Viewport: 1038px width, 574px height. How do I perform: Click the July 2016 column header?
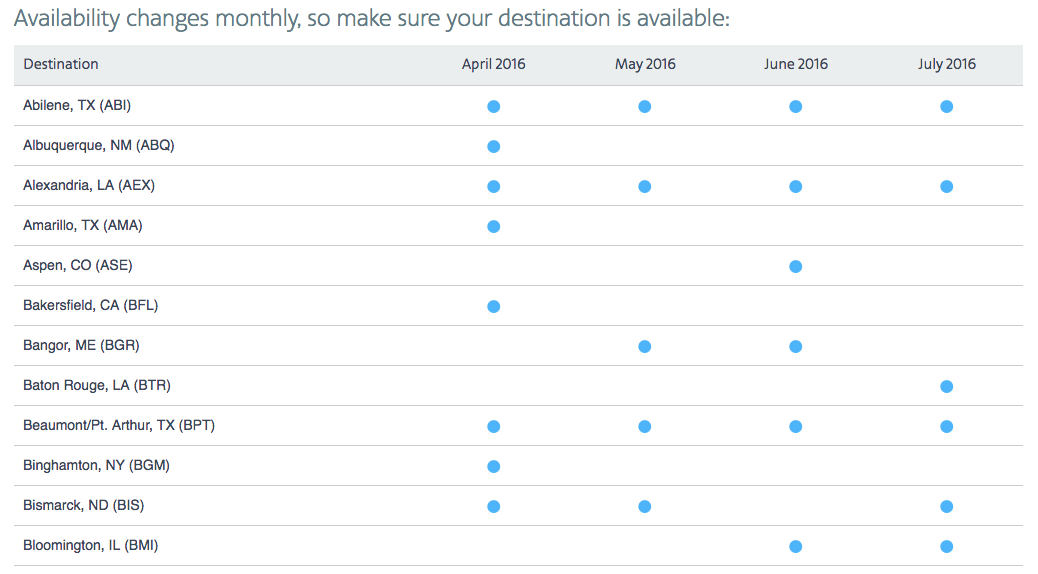point(946,64)
